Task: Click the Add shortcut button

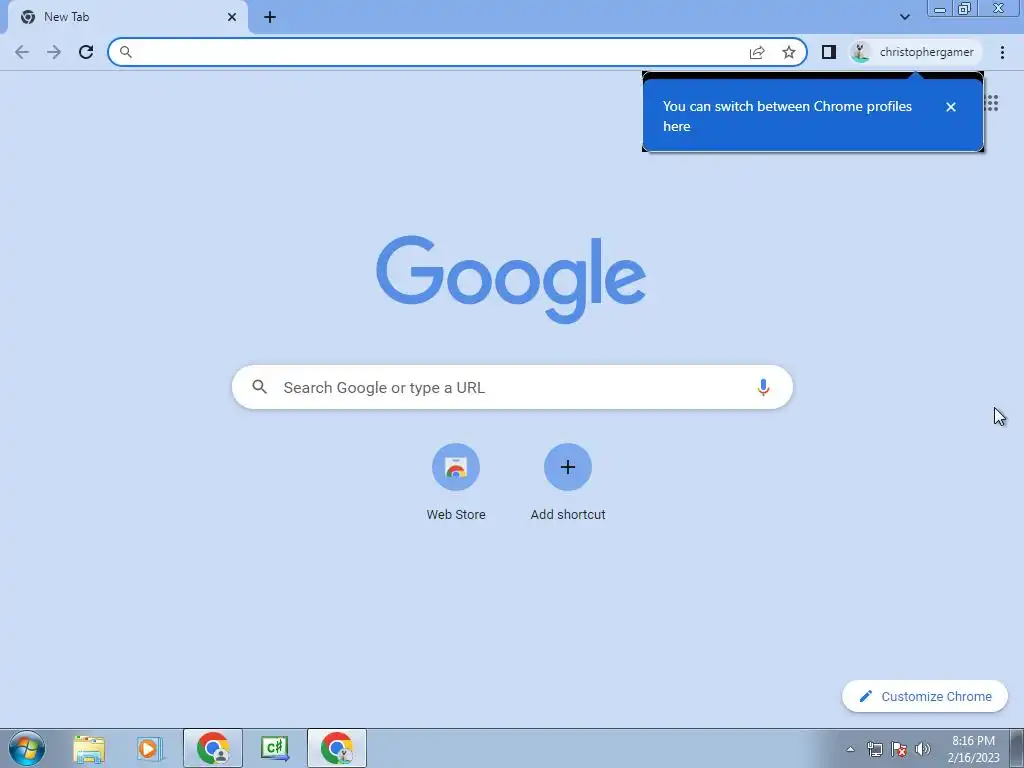Action: 568,482
